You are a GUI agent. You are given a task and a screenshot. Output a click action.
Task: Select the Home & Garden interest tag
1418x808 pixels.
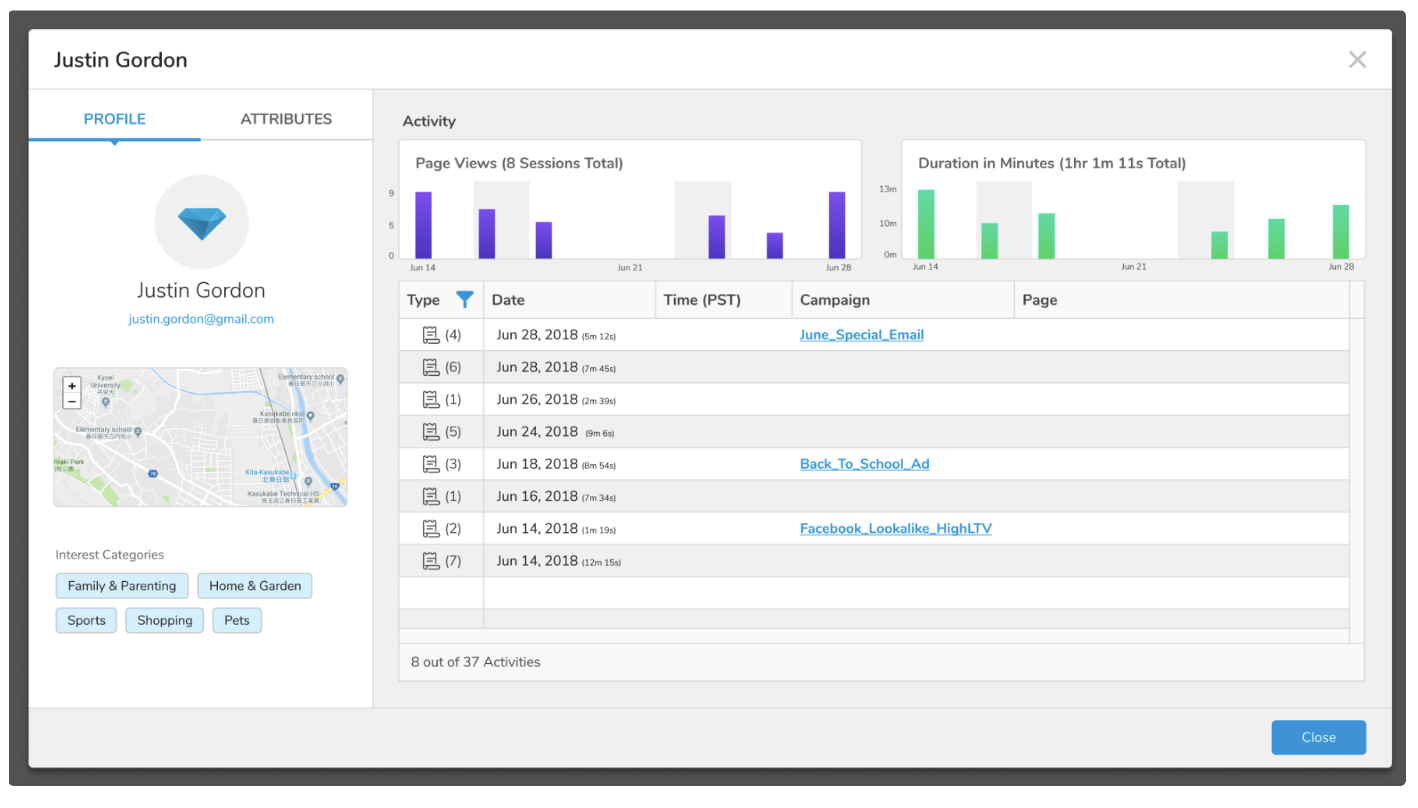coord(255,586)
